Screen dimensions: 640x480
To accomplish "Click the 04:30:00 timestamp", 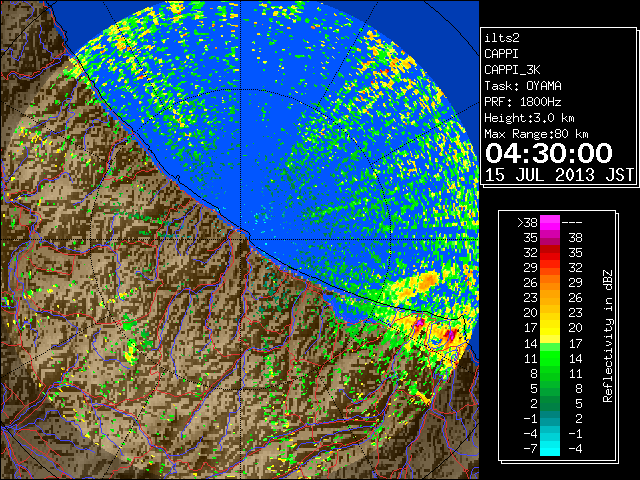I will (x=549, y=153).
